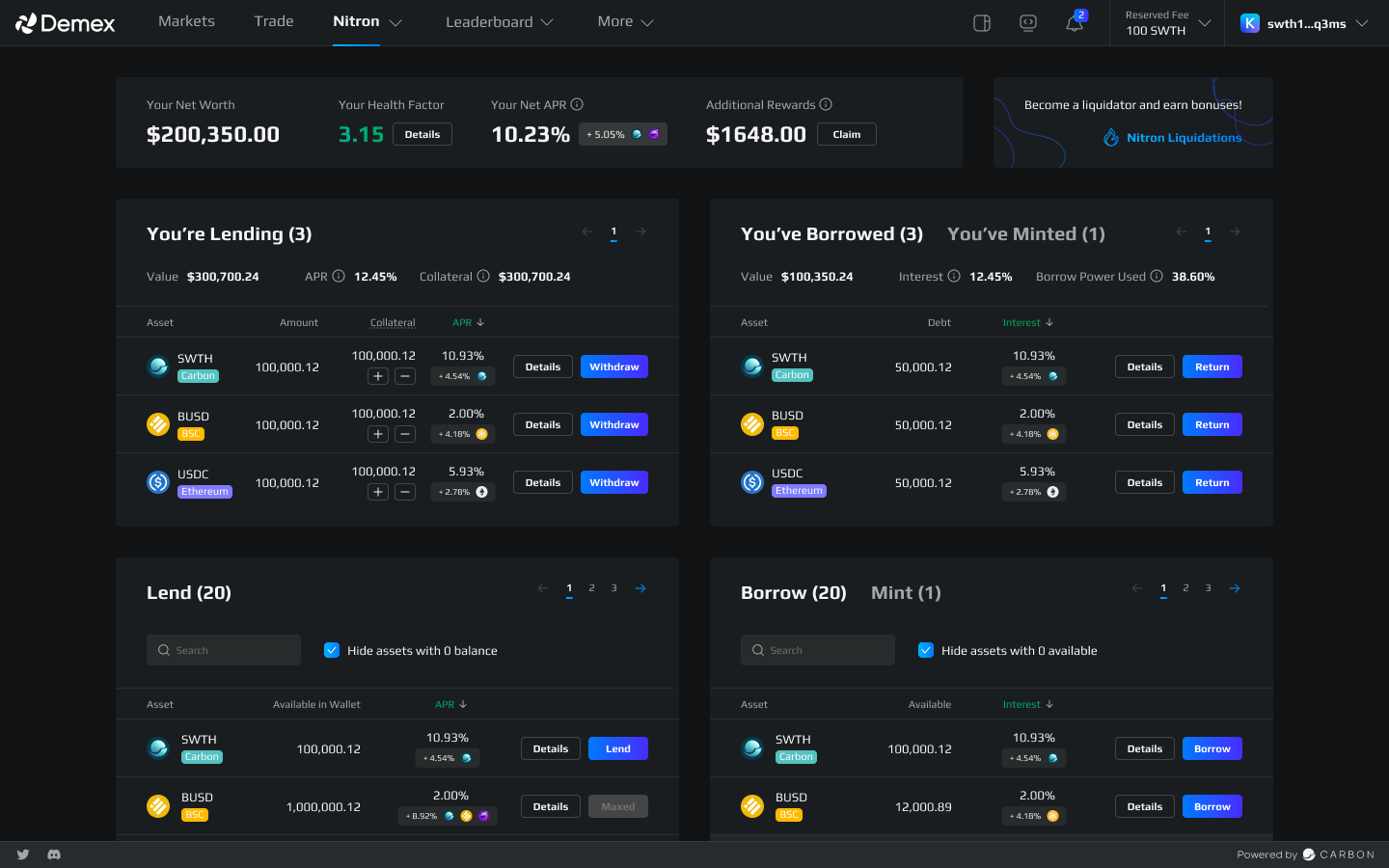The height and width of the screenshot is (868, 1389).
Task: Toggle Hide assets with 0 available checkbox
Action: click(x=926, y=650)
